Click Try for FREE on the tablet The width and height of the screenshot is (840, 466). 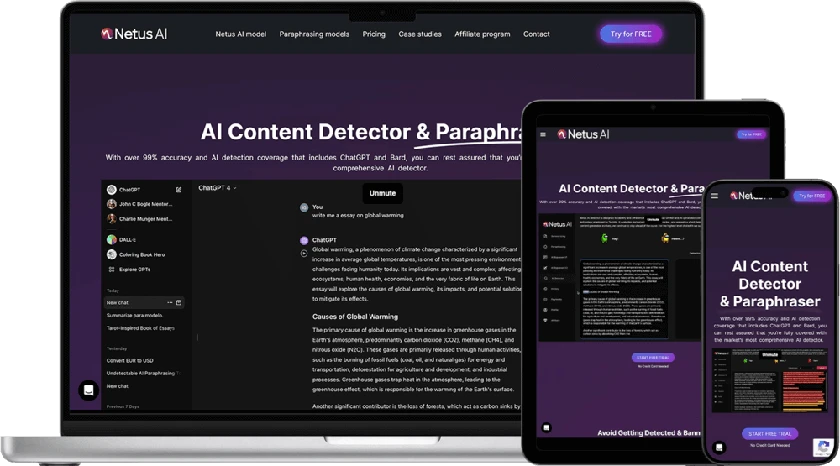point(751,134)
